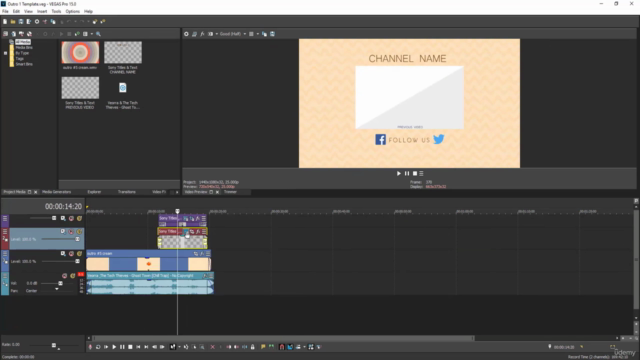Open Event FX on outro #5 cream clip
The height and width of the screenshot is (360, 640).
coord(202,253)
